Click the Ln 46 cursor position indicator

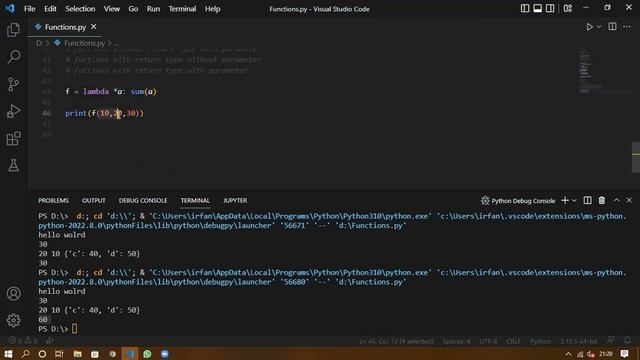pyautogui.click(x=396, y=341)
